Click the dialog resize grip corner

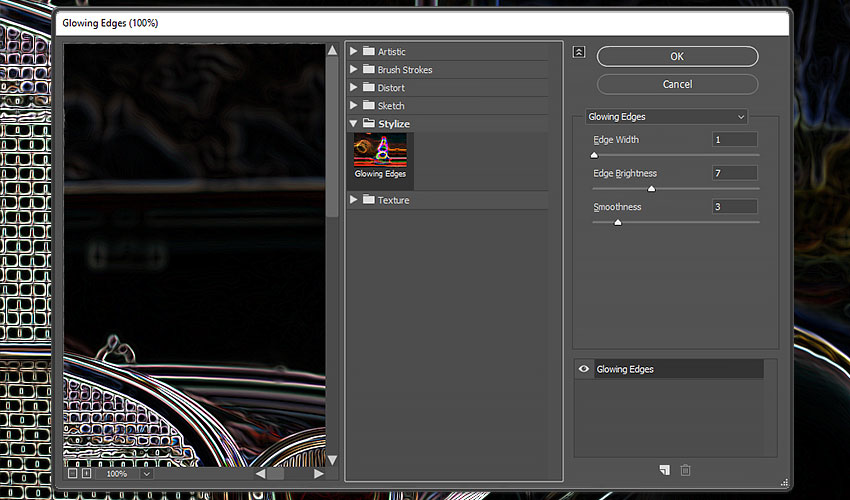(x=784, y=482)
